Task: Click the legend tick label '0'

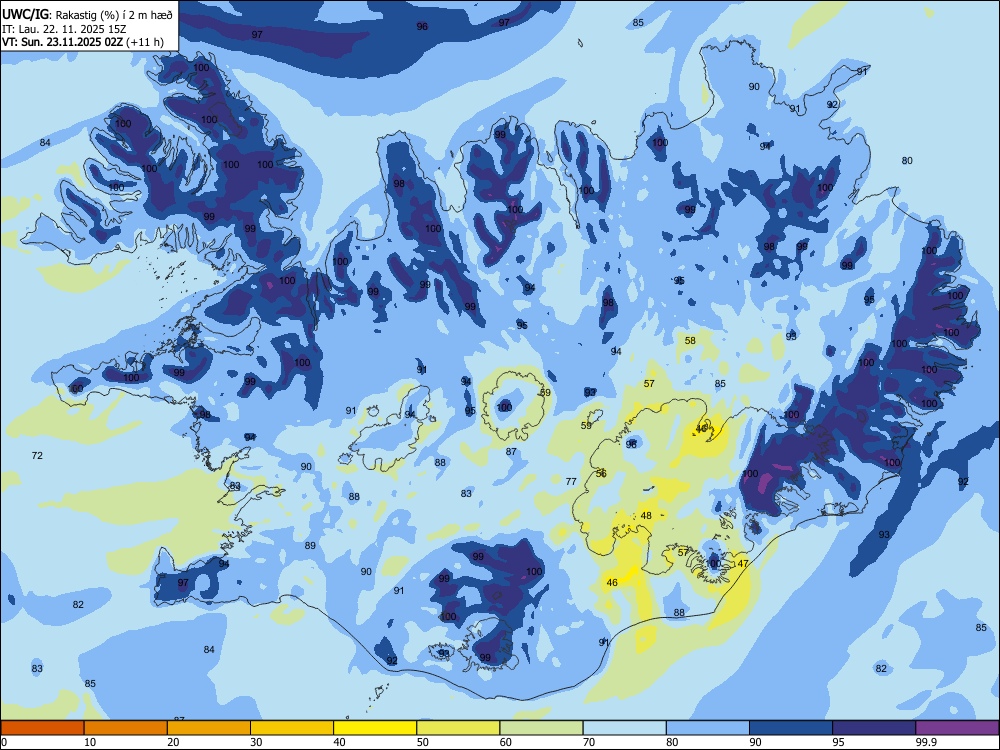Action: pyautogui.click(x=4, y=742)
